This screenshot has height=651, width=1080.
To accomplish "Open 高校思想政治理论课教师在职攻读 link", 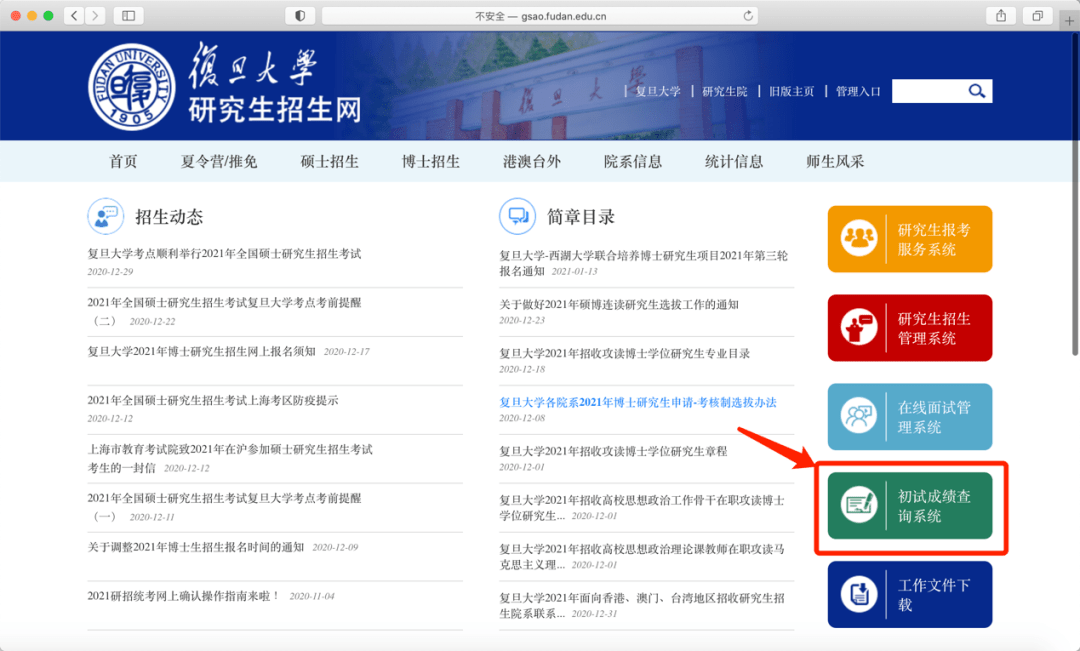I will tap(642, 557).
